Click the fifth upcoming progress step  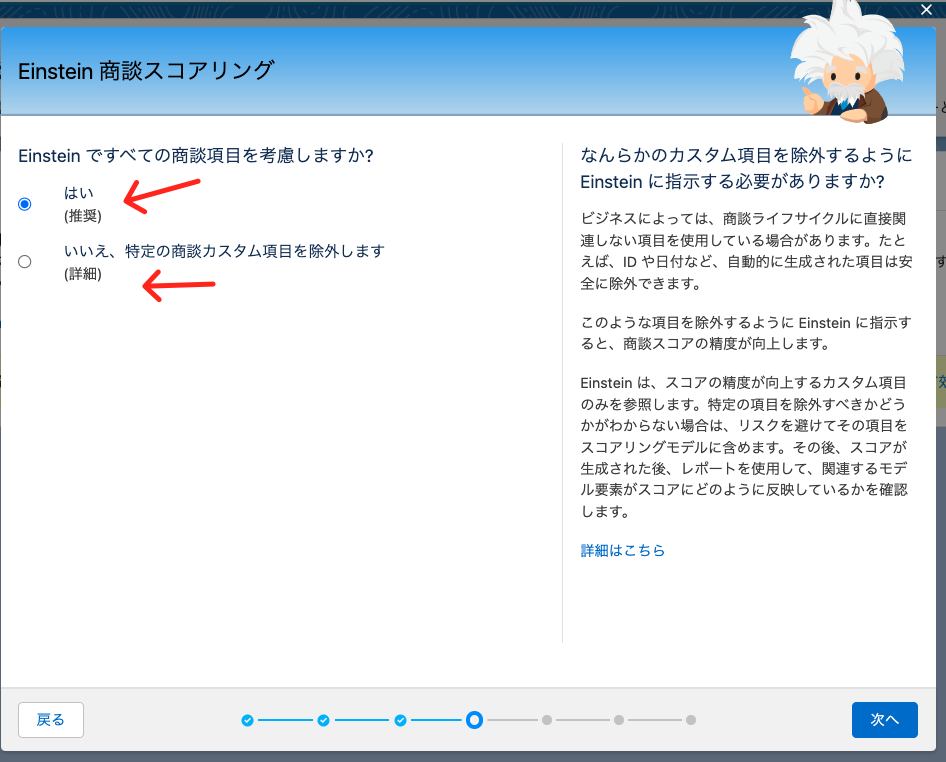547,720
